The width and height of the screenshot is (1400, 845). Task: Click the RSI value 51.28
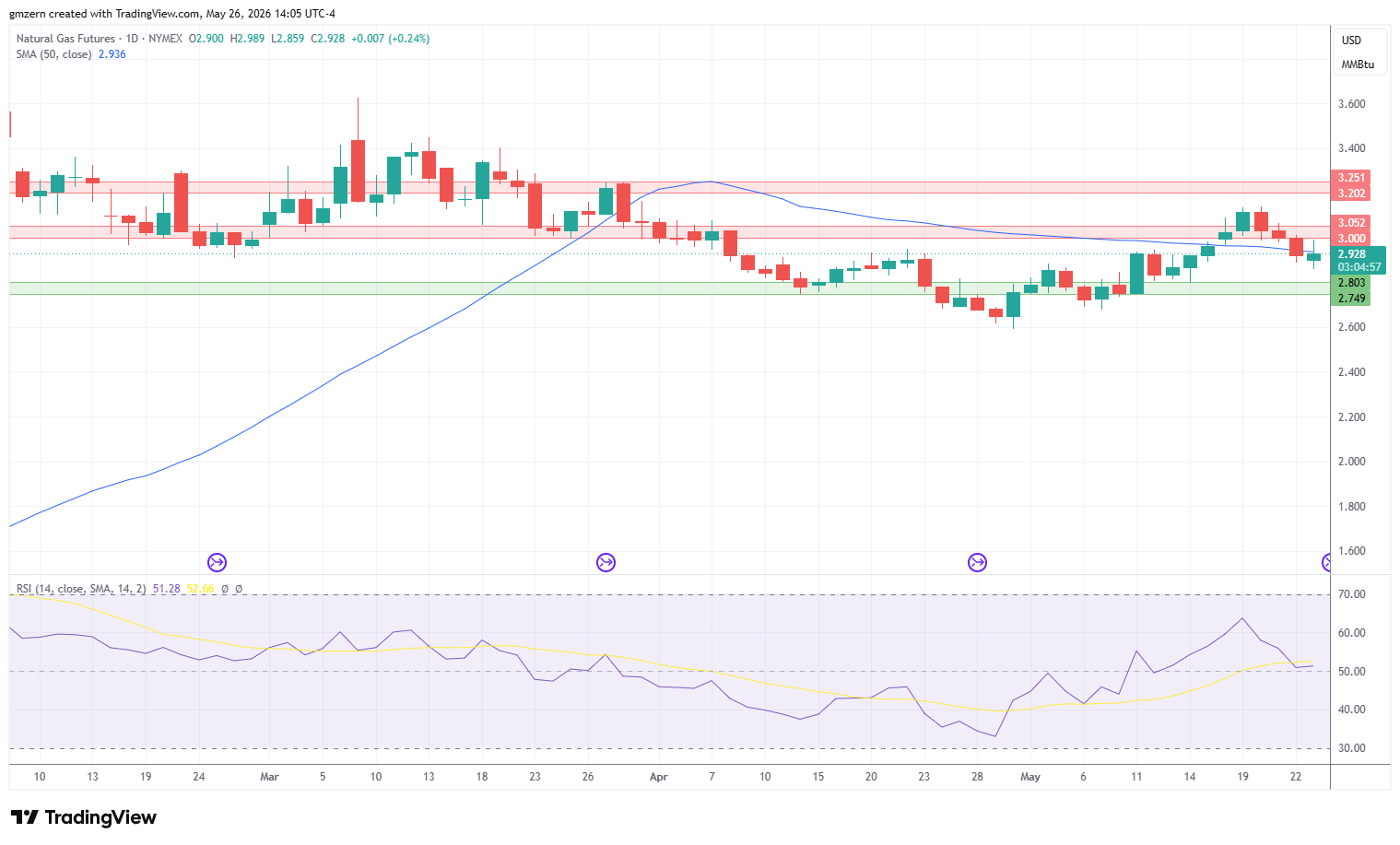[167, 589]
